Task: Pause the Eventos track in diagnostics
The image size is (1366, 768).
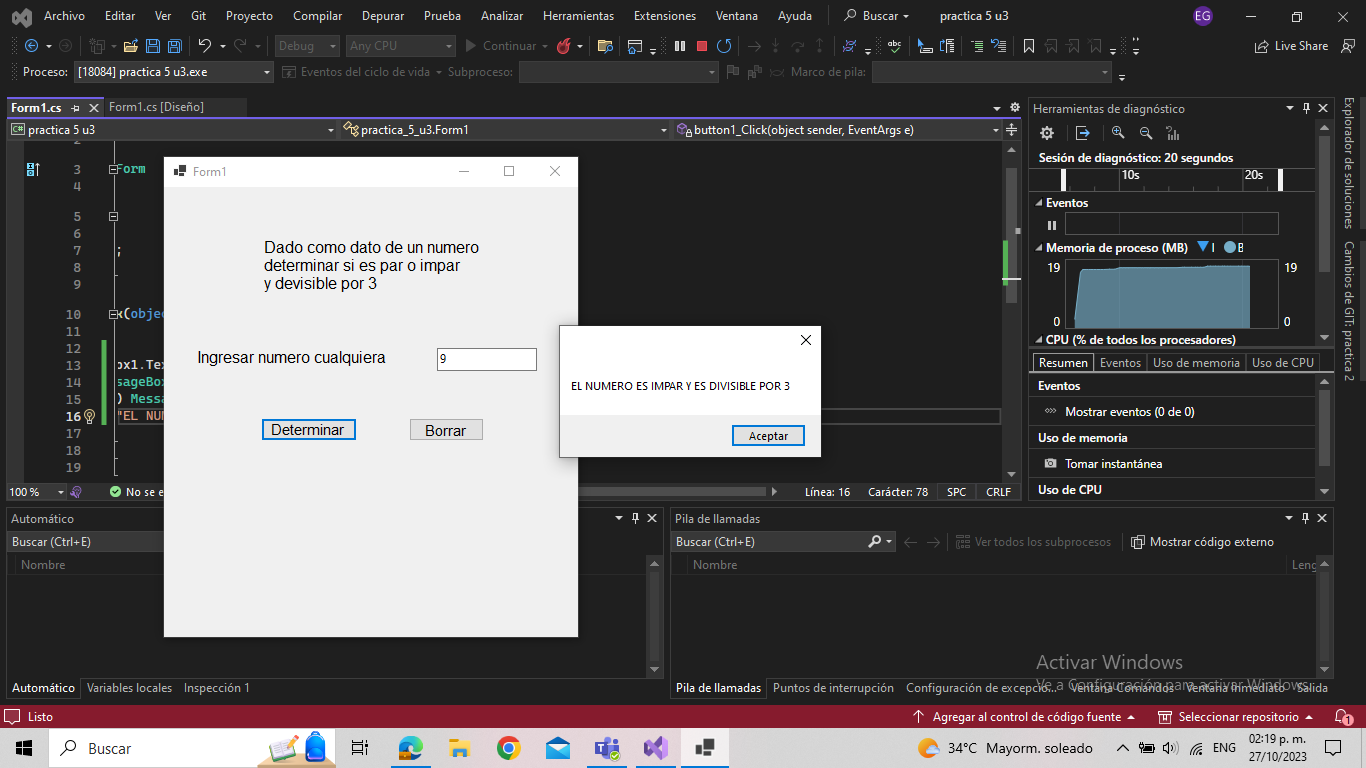Action: tap(1051, 225)
